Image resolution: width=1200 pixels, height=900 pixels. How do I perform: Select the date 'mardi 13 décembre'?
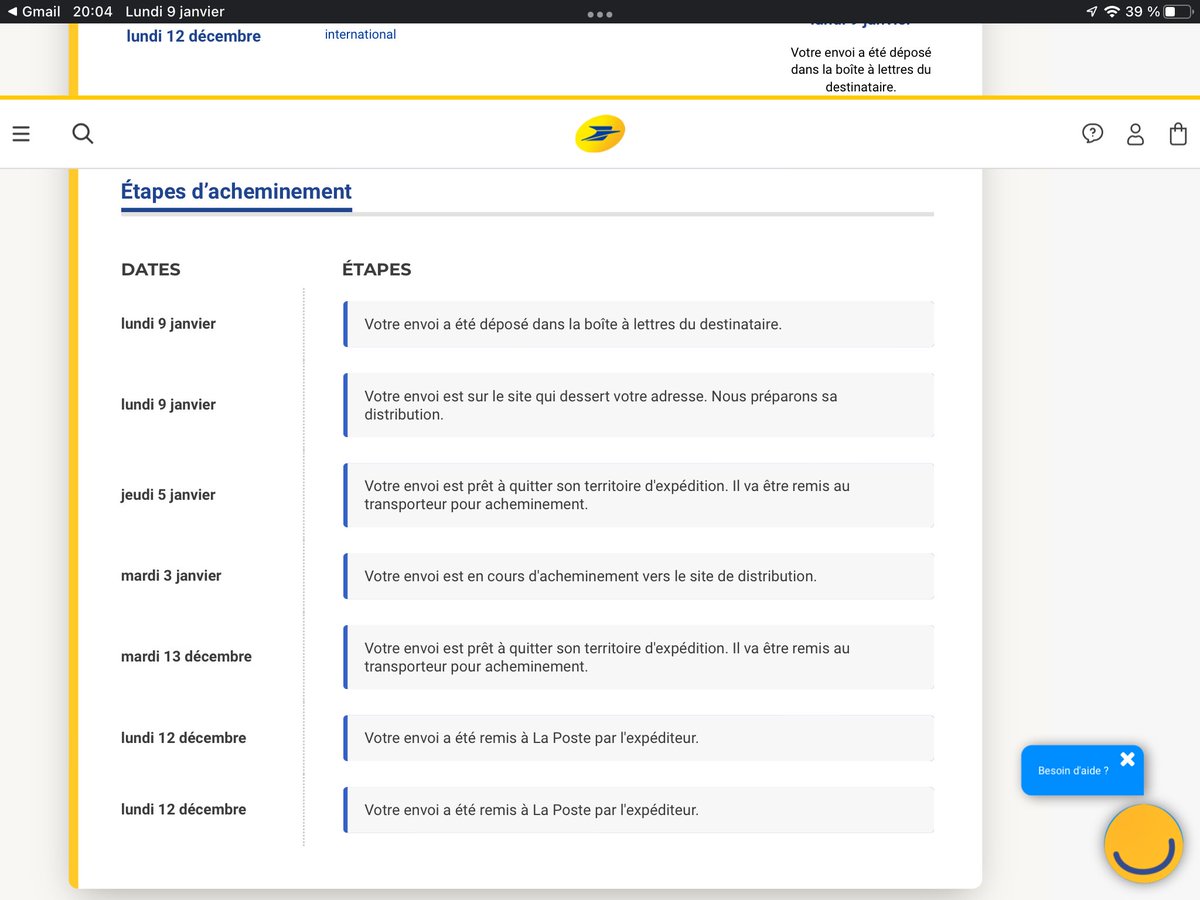(186, 656)
